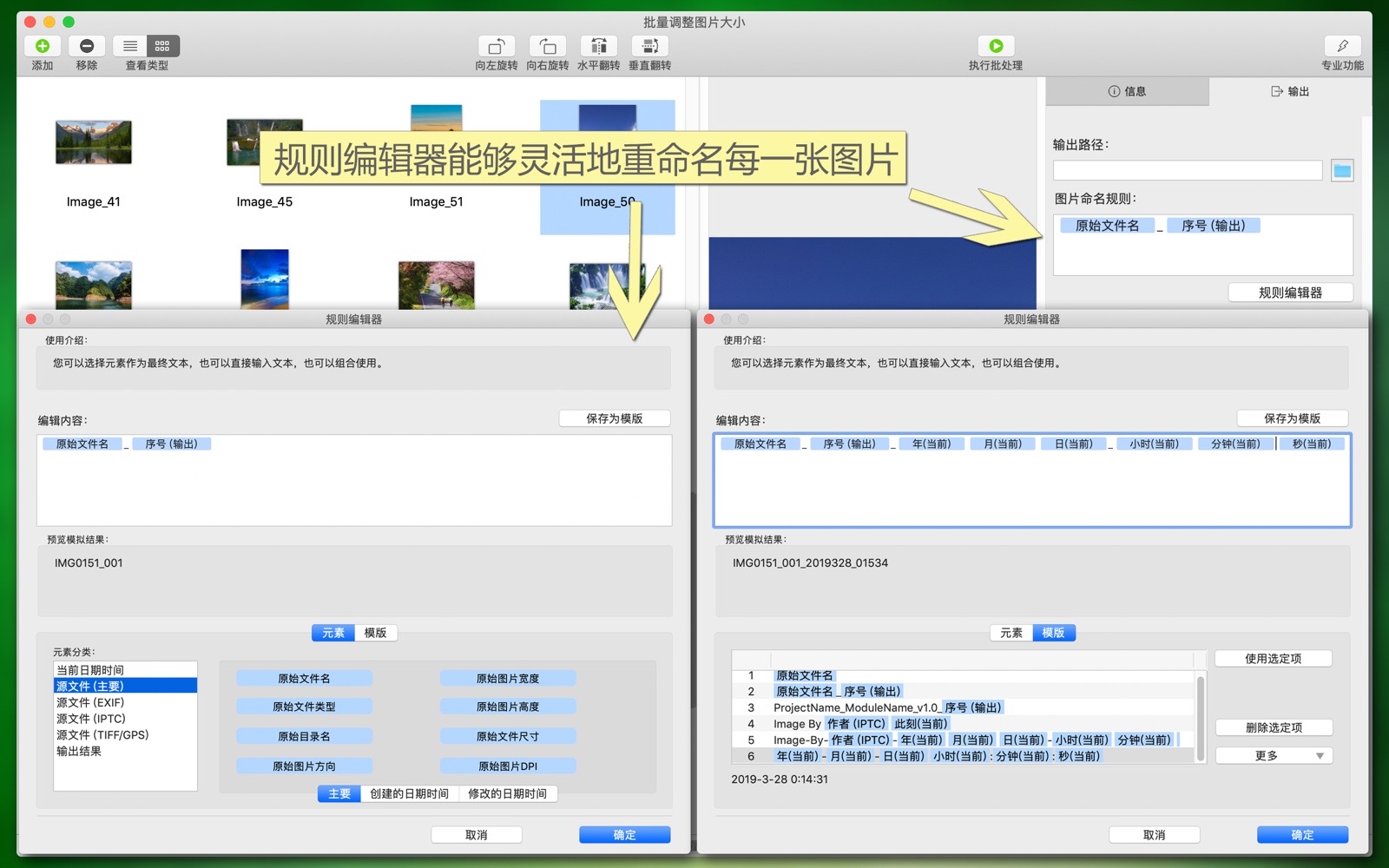Switch to list view type
Image resolution: width=1389 pixels, height=868 pixels.
coord(130,46)
